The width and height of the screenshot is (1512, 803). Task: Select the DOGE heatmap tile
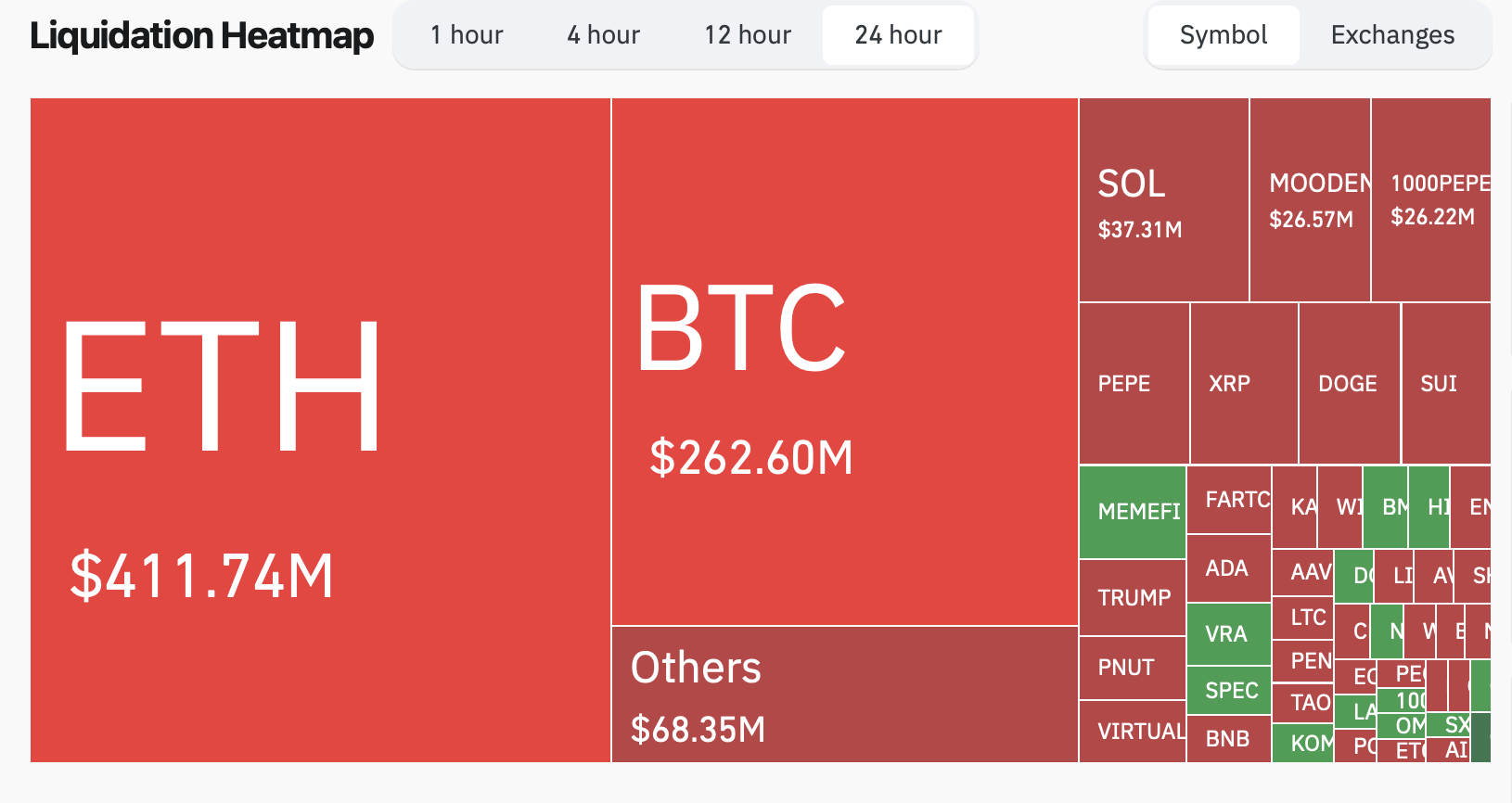click(1349, 383)
